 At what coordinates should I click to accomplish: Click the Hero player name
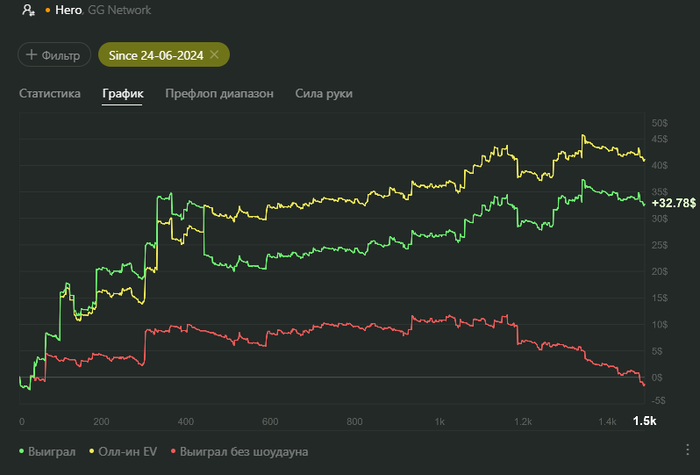69,9
